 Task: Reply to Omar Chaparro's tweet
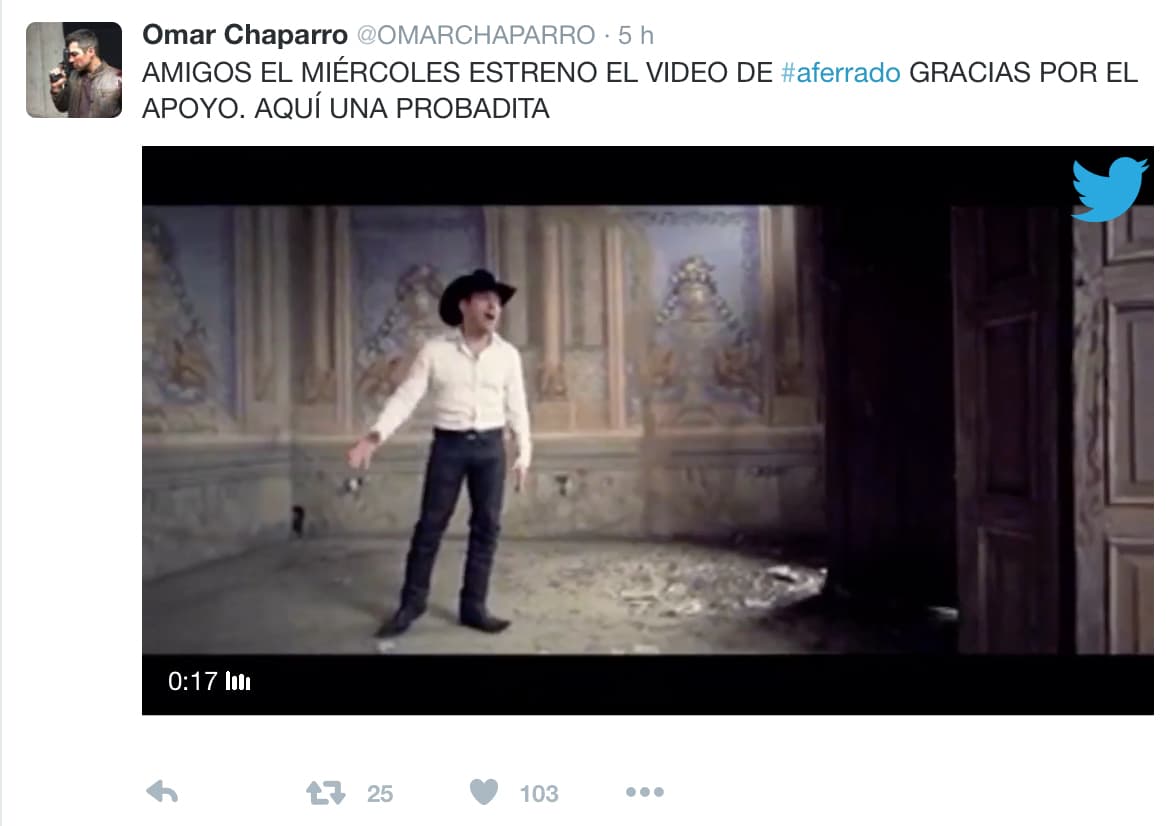pos(162,792)
